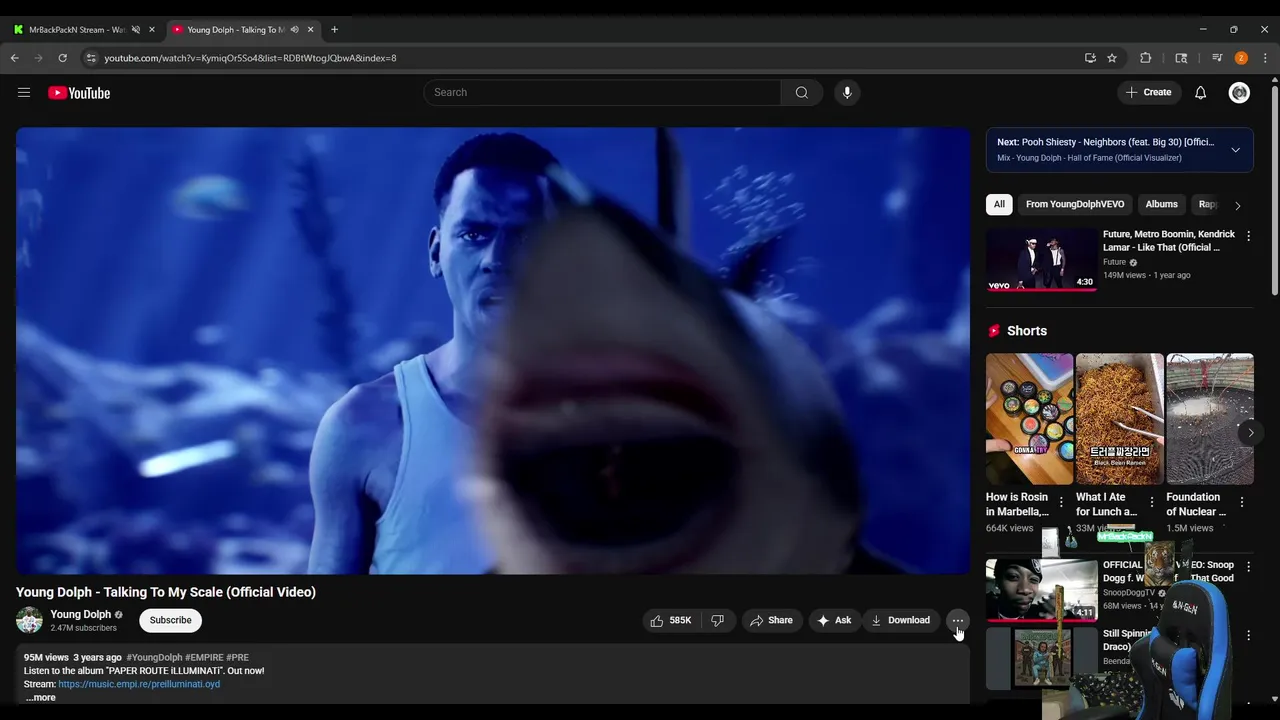The height and width of the screenshot is (720, 1280).
Task: Open media controls icon in Chrome toolbar
Action: pyautogui.click(x=1217, y=58)
